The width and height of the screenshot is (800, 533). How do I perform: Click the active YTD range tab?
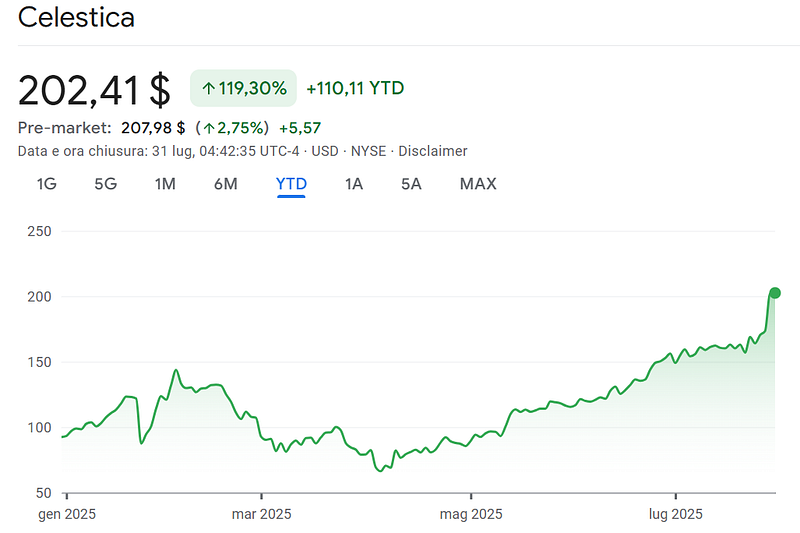coord(291,184)
